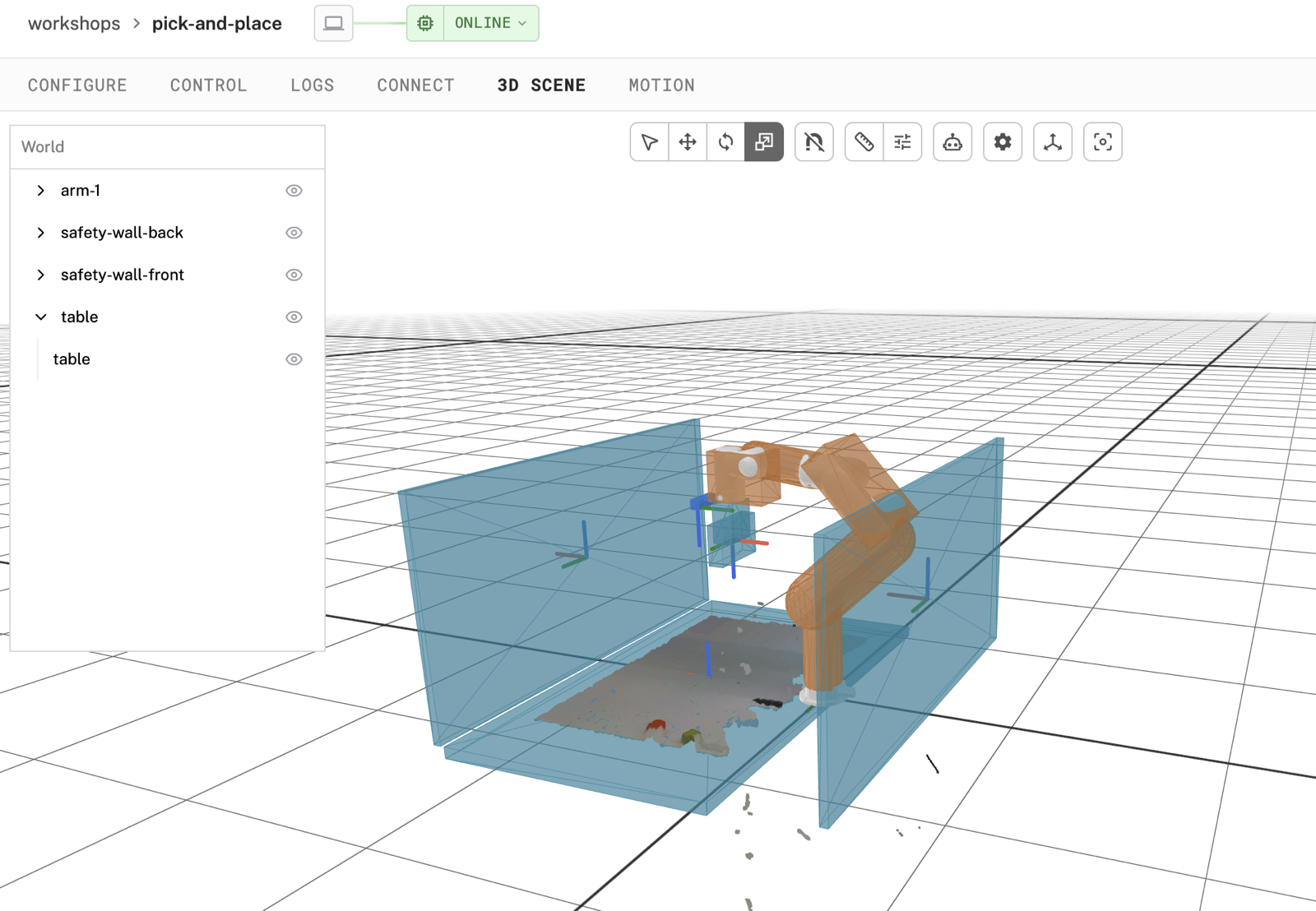
Task: Toggle visibility of safety-wall-front
Action: (x=294, y=275)
